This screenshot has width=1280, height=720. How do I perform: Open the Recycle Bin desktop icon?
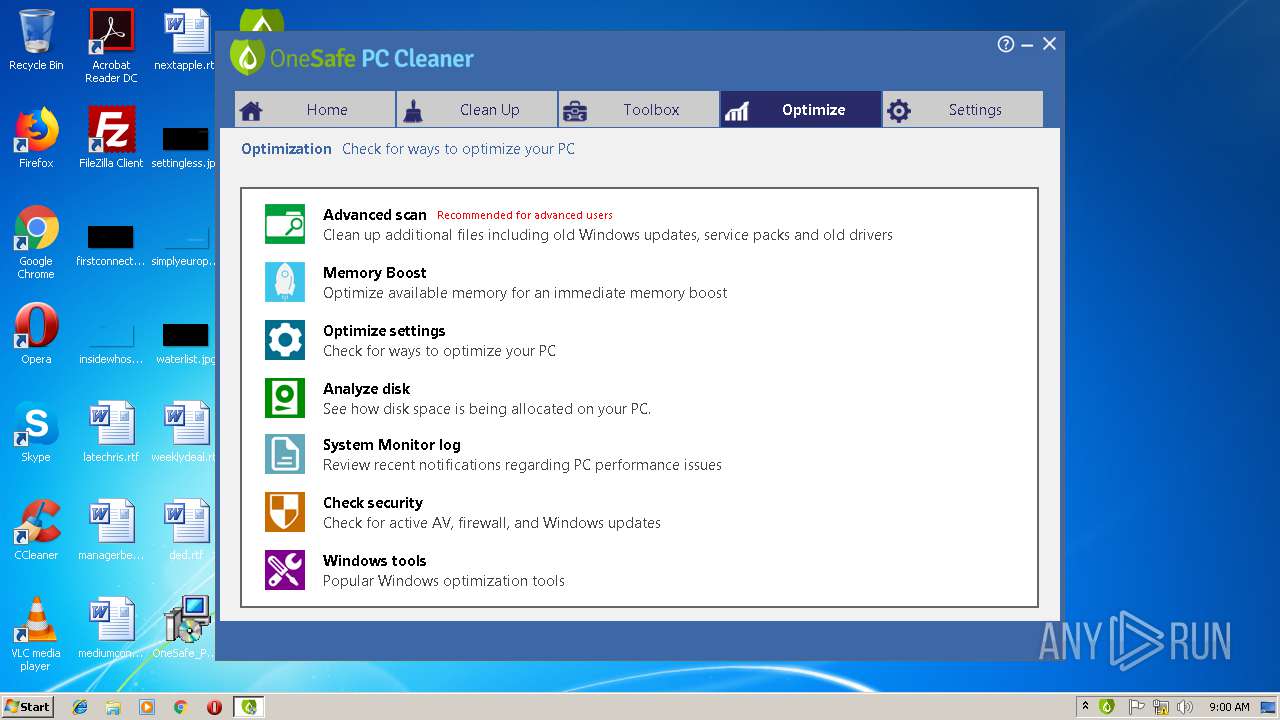(x=36, y=41)
